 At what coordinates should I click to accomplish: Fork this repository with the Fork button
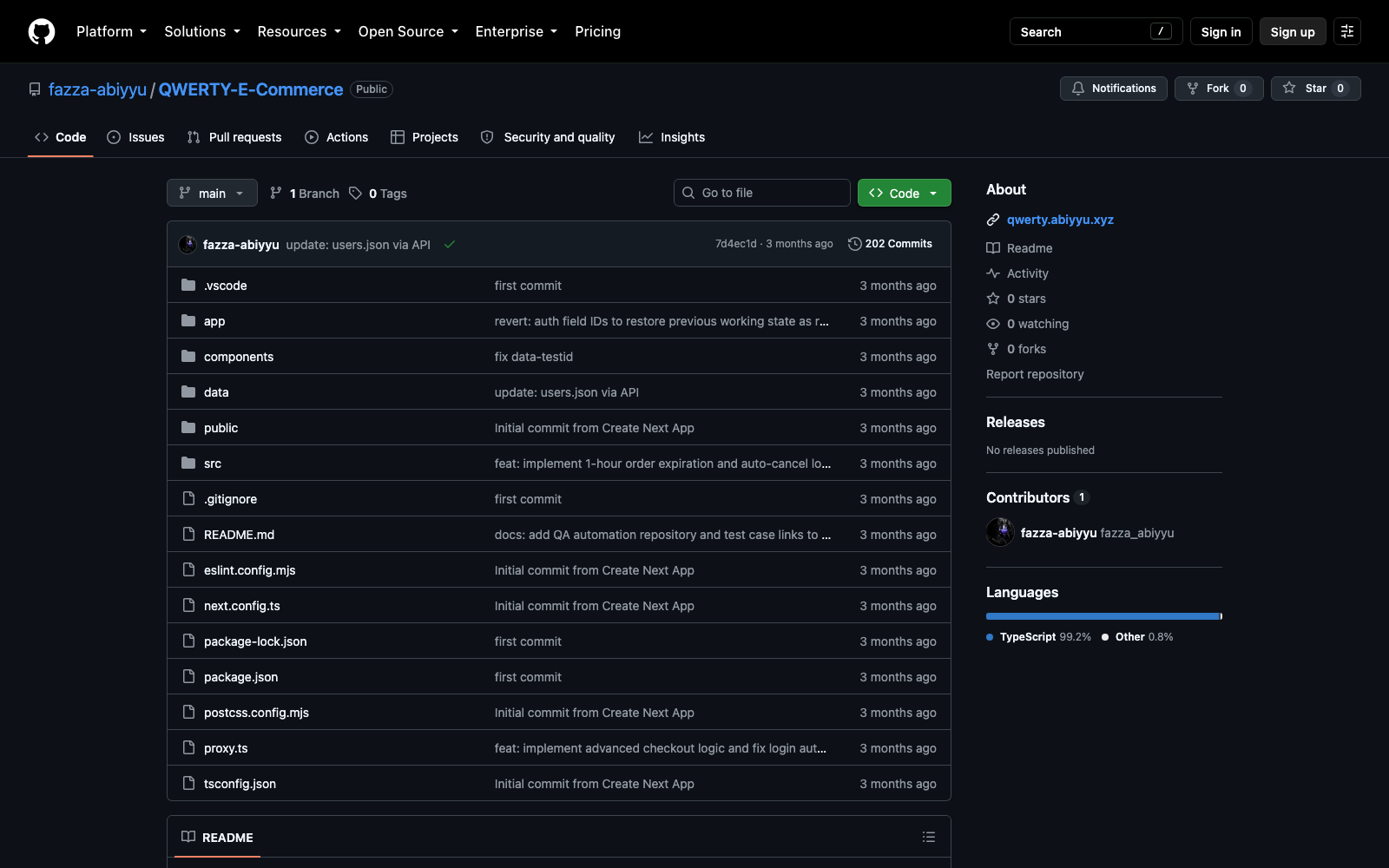click(x=1219, y=89)
